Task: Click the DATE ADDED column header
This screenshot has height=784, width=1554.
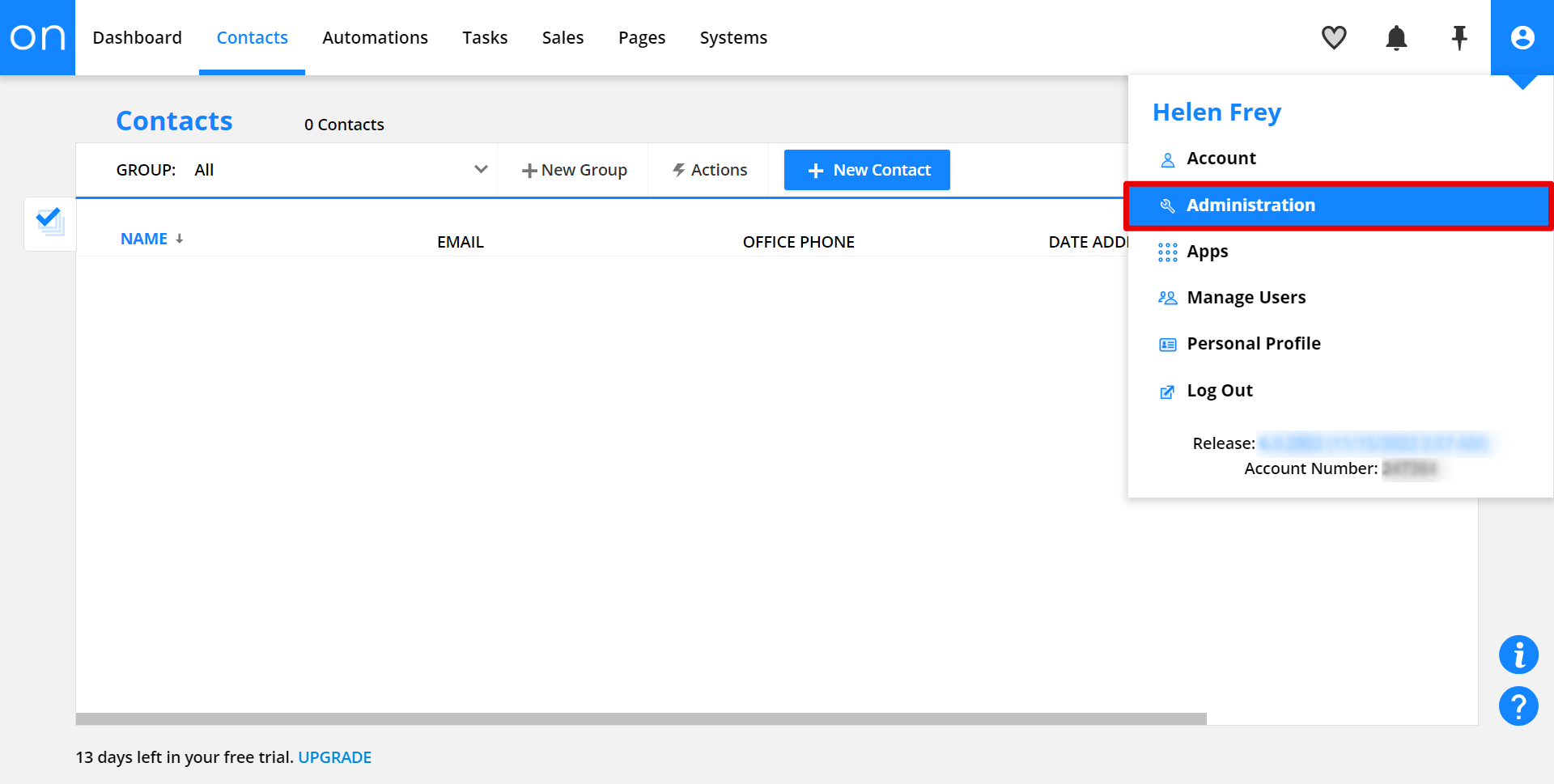Action: [1088, 242]
